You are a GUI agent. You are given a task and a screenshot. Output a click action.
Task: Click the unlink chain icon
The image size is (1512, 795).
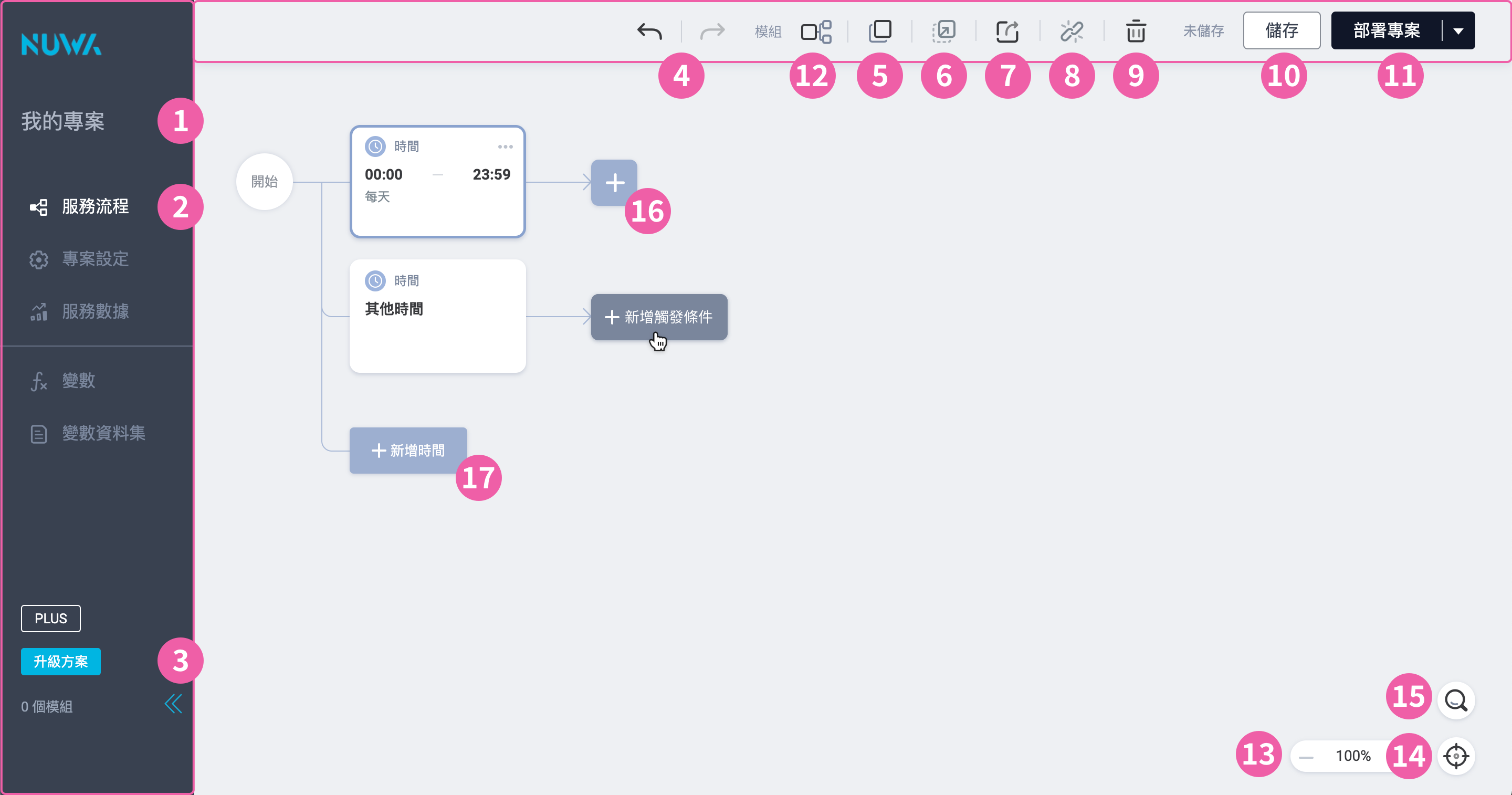pyautogui.click(x=1072, y=31)
